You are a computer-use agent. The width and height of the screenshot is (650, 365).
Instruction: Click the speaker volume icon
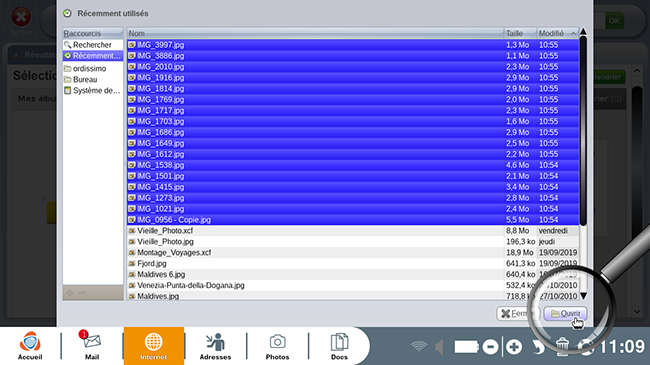pyautogui.click(x=440, y=347)
